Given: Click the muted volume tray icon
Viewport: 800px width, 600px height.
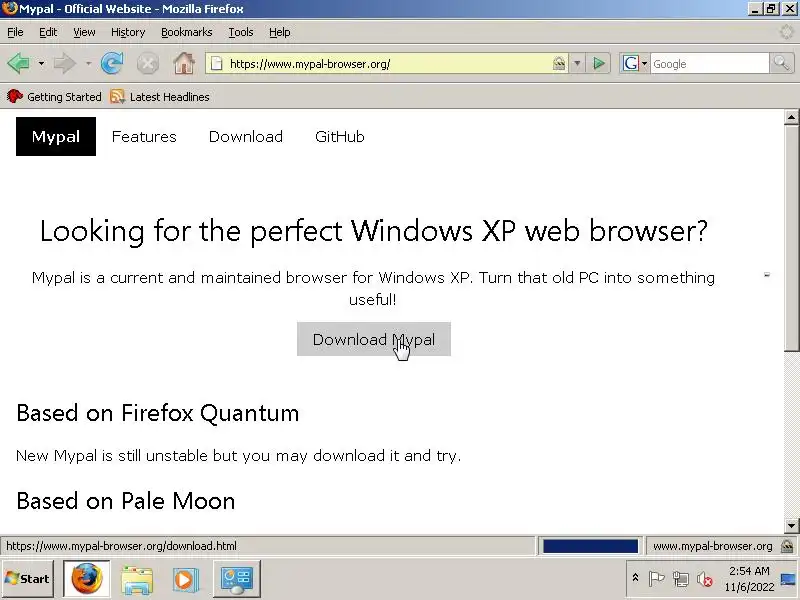Looking at the screenshot, I should coord(705,579).
